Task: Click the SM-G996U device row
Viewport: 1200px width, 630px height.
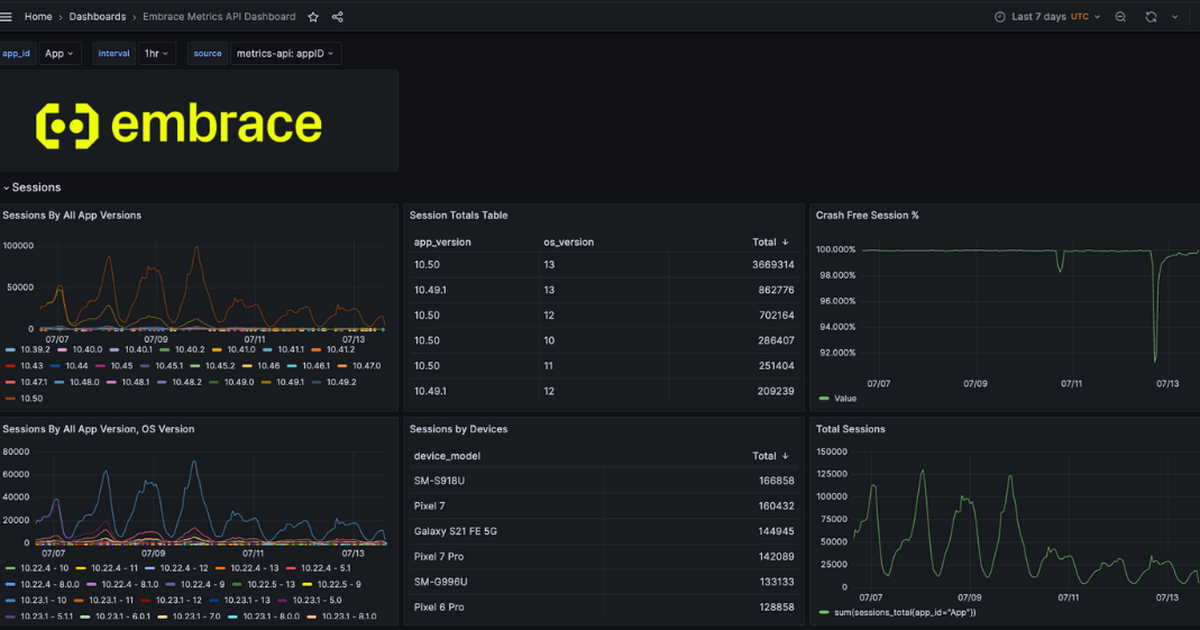Action: click(x=602, y=582)
